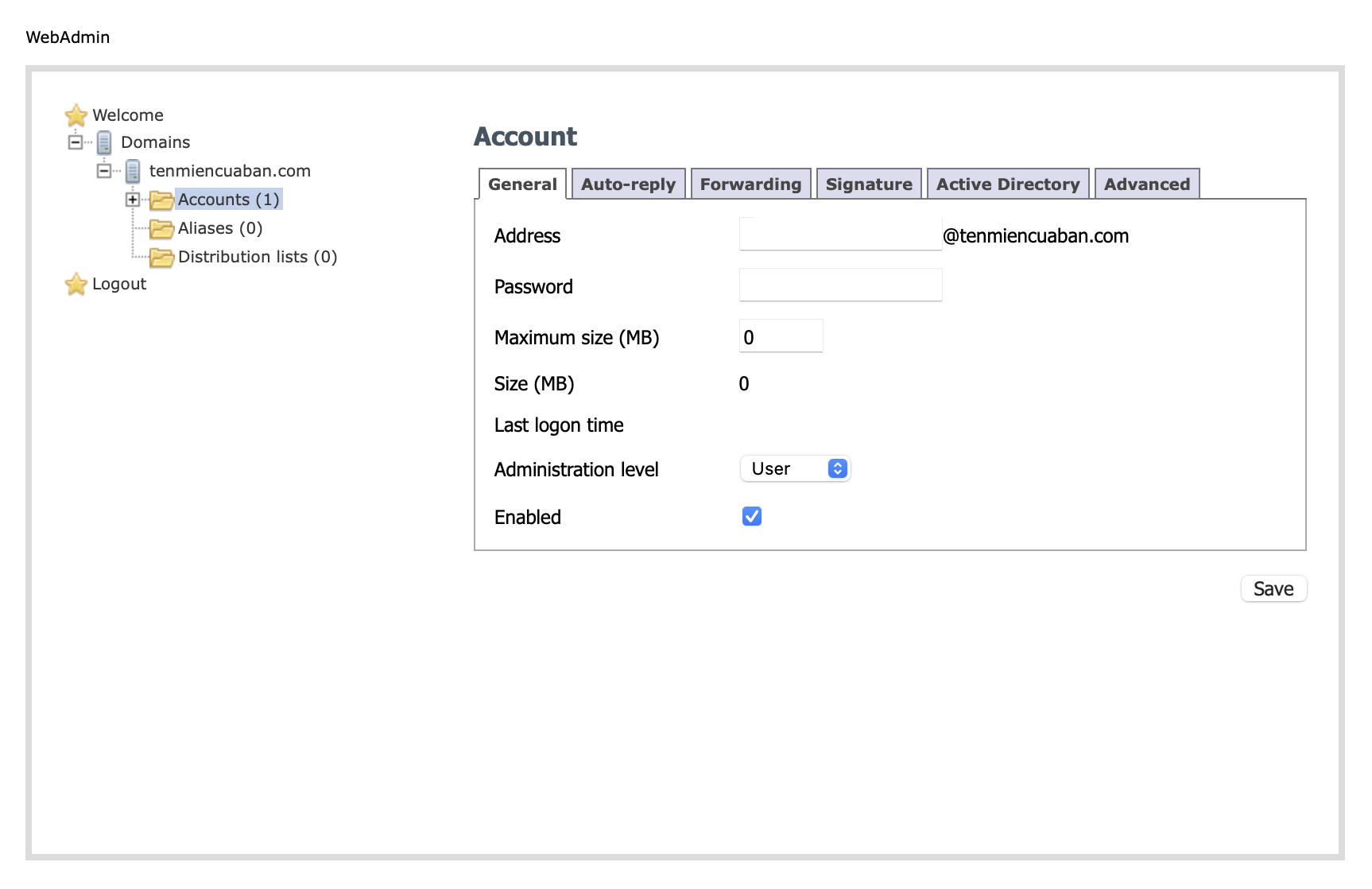Click the WebAdmin title text

click(x=68, y=37)
